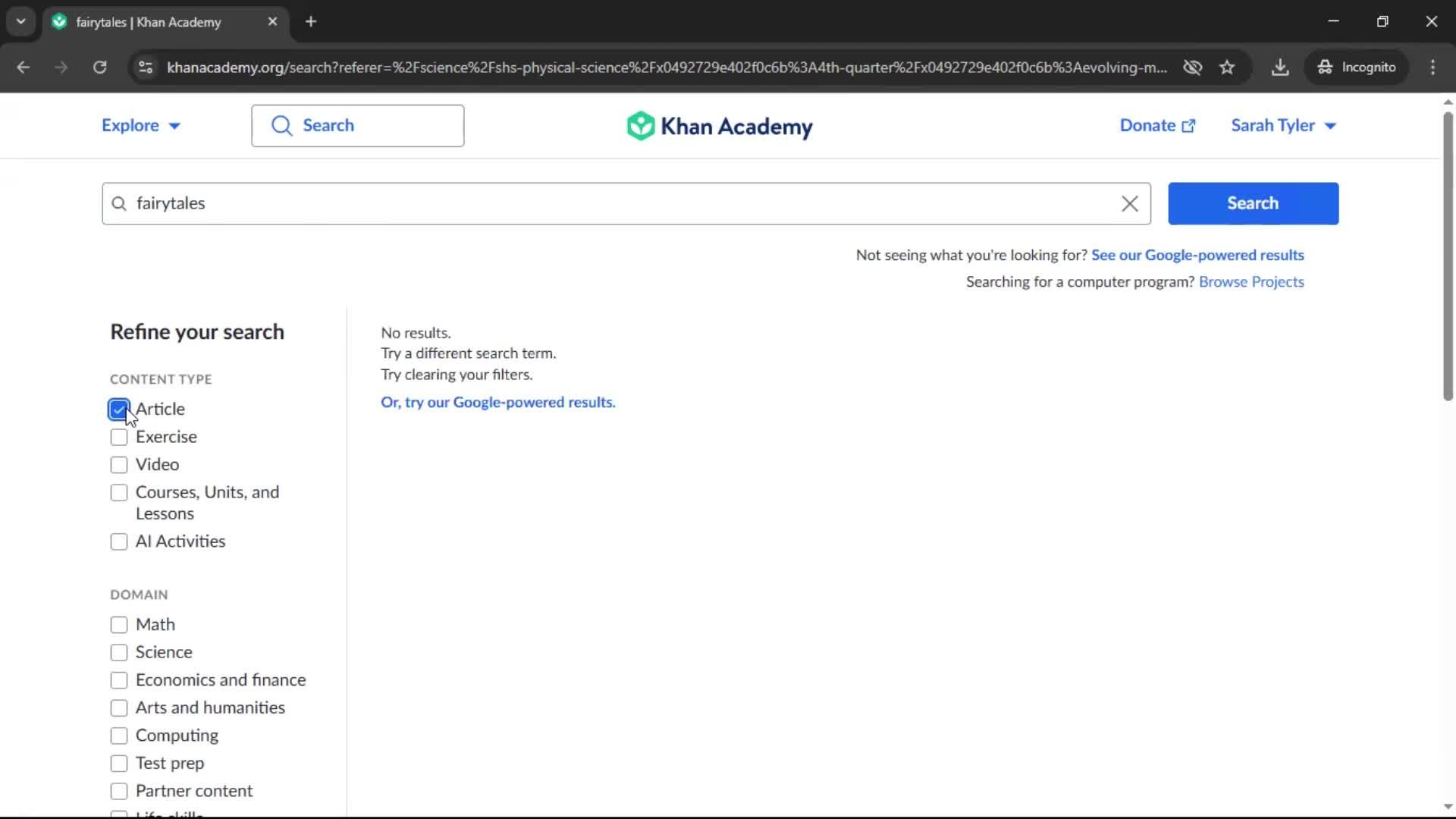Open the Sarah Tyler account menu
The image size is (1456, 819).
click(x=1283, y=126)
